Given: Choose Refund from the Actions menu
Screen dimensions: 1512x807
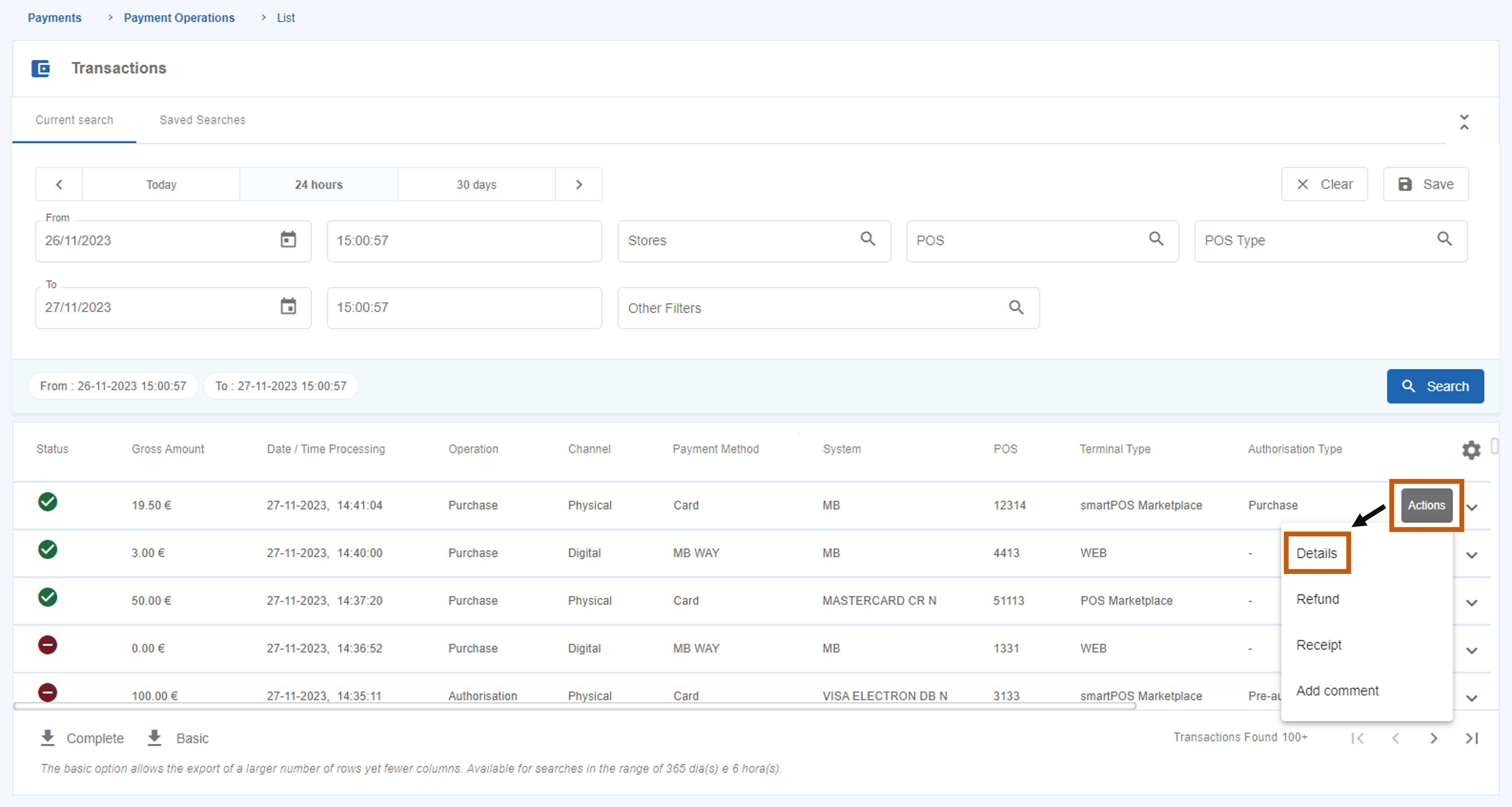Looking at the screenshot, I should 1317,599.
